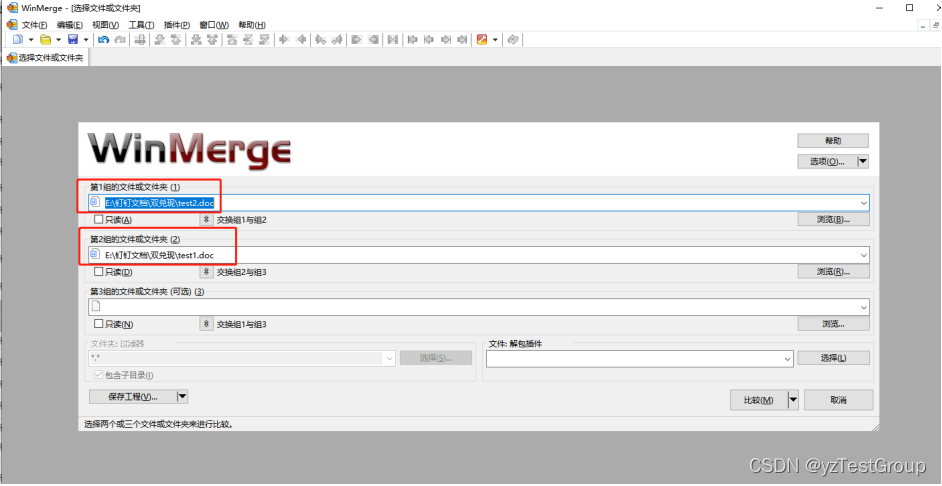Click the Previous Conflict toolbar icon
Image resolution: width=942 pixels, height=486 pixels.
pos(212,40)
